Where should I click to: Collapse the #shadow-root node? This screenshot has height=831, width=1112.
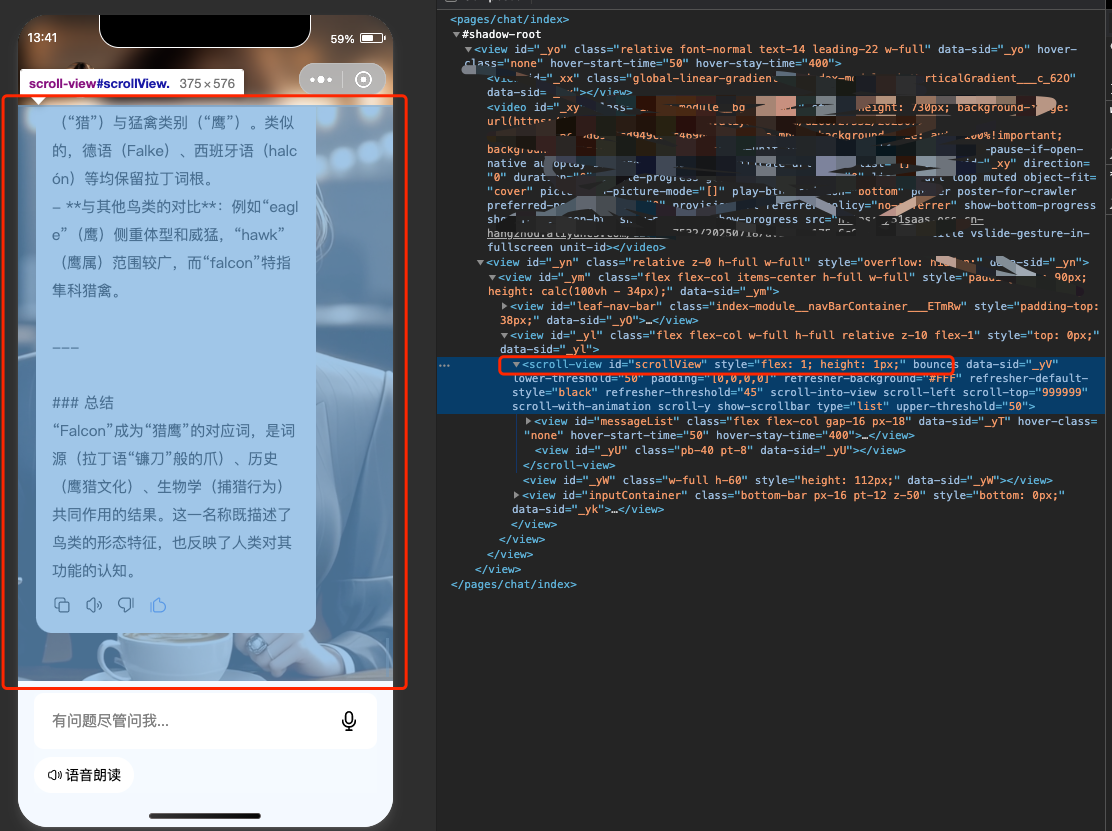pos(456,34)
